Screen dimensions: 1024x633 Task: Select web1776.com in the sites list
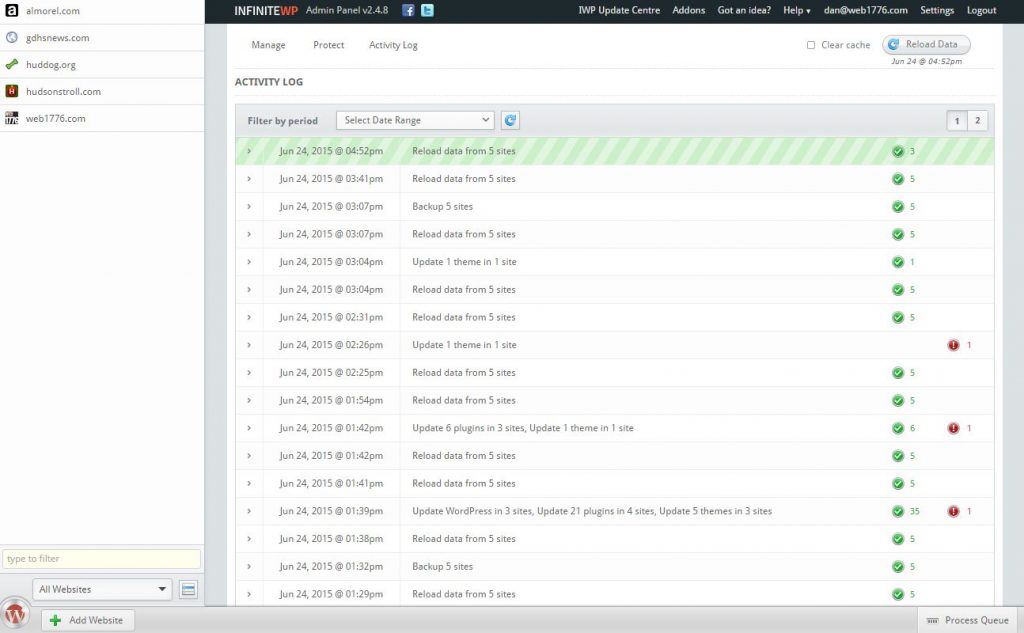coord(102,118)
